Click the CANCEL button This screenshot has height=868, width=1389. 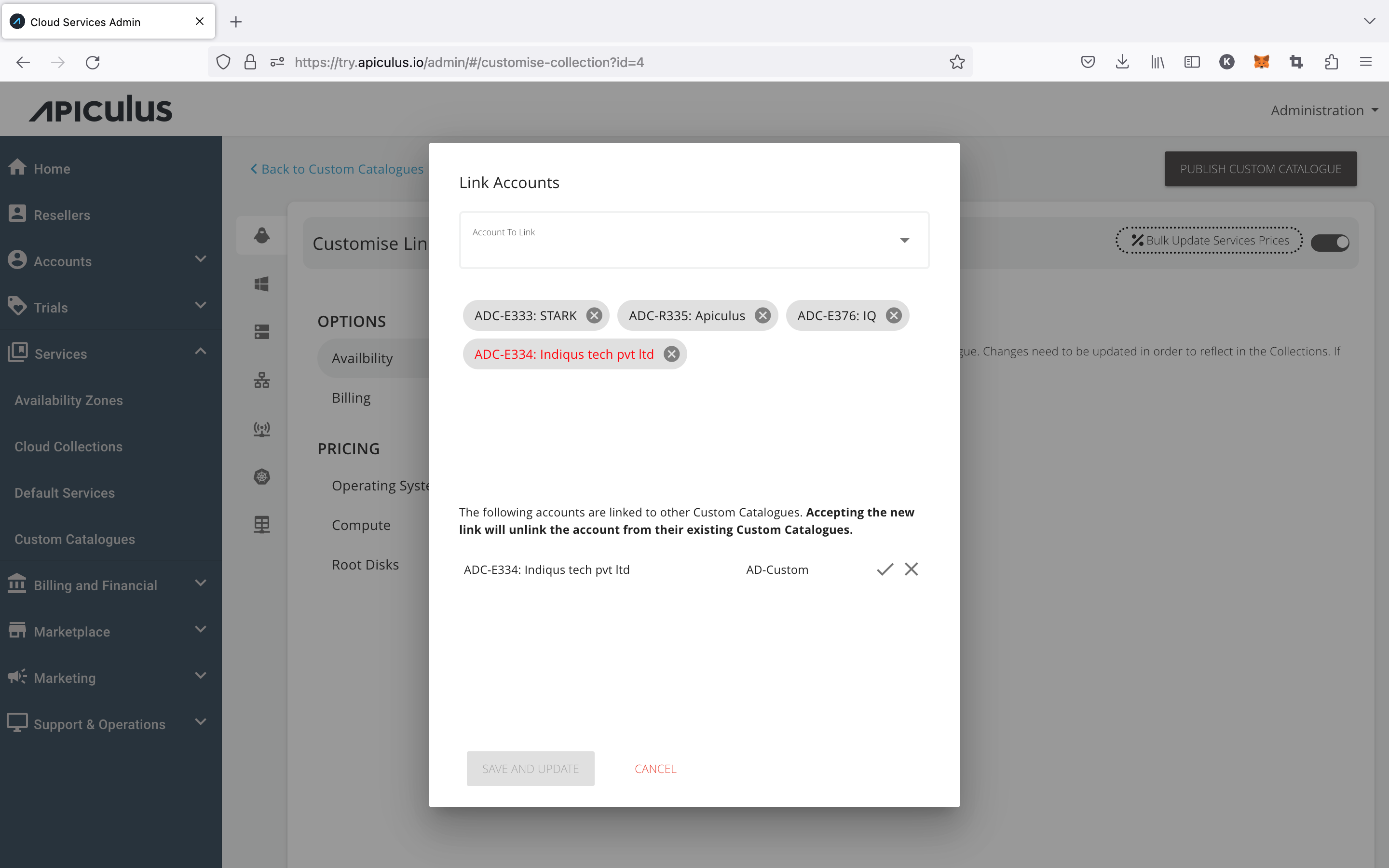[655, 768]
